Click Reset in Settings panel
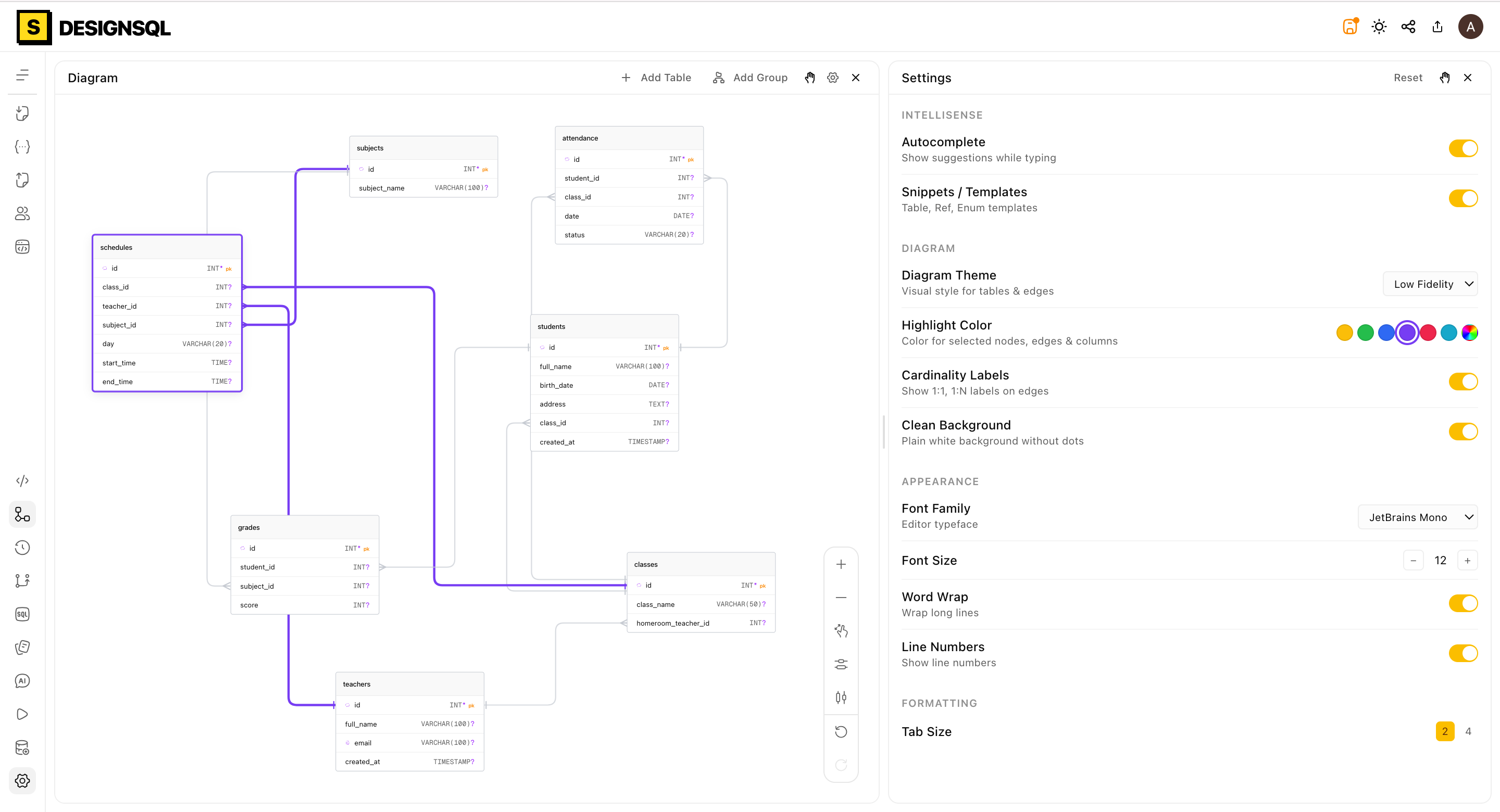 1407,78
